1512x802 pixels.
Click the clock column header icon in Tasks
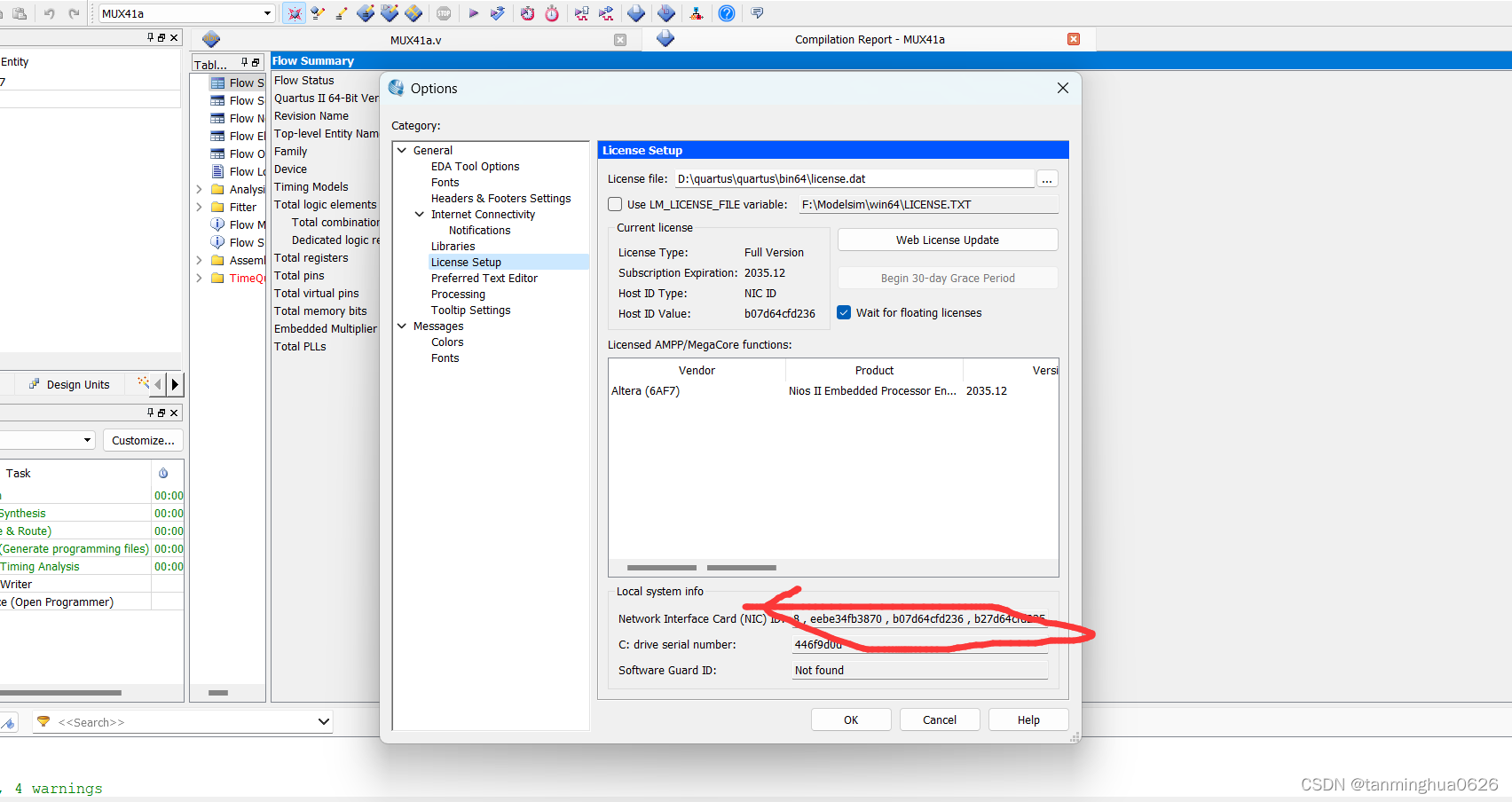tap(163, 473)
